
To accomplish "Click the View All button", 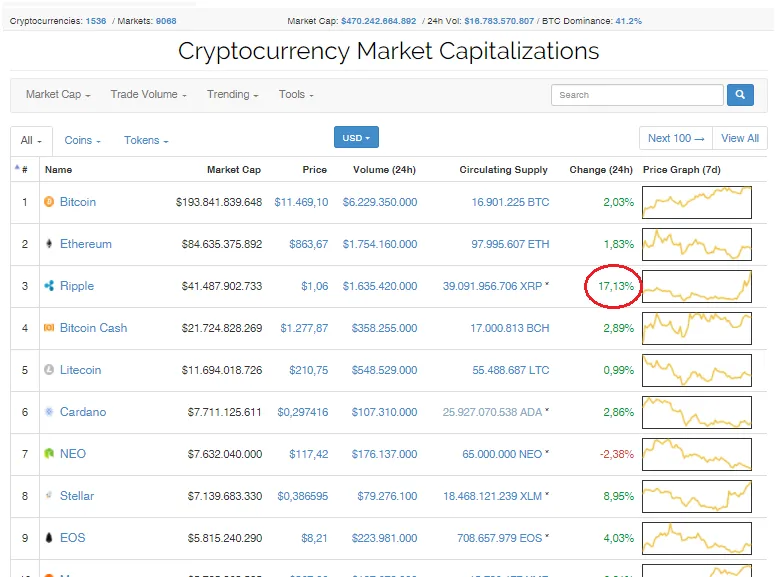I will (x=740, y=138).
